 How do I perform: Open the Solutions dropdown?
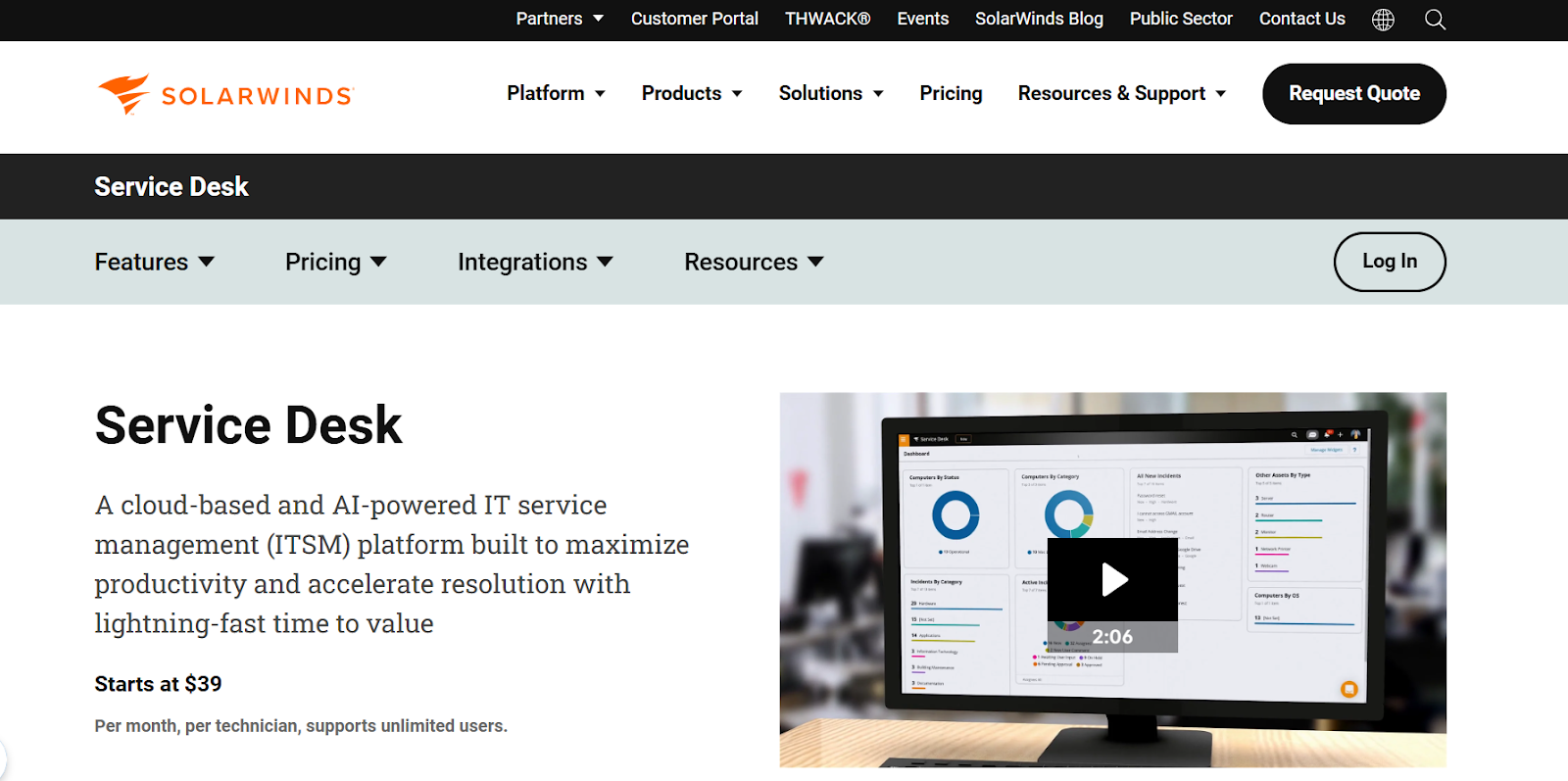(x=831, y=93)
